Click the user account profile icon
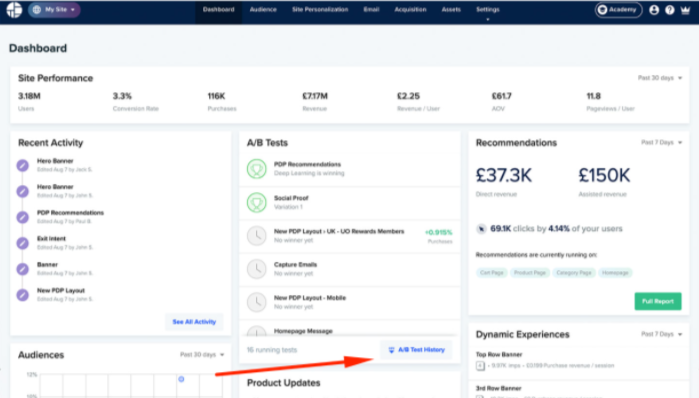 pos(654,10)
